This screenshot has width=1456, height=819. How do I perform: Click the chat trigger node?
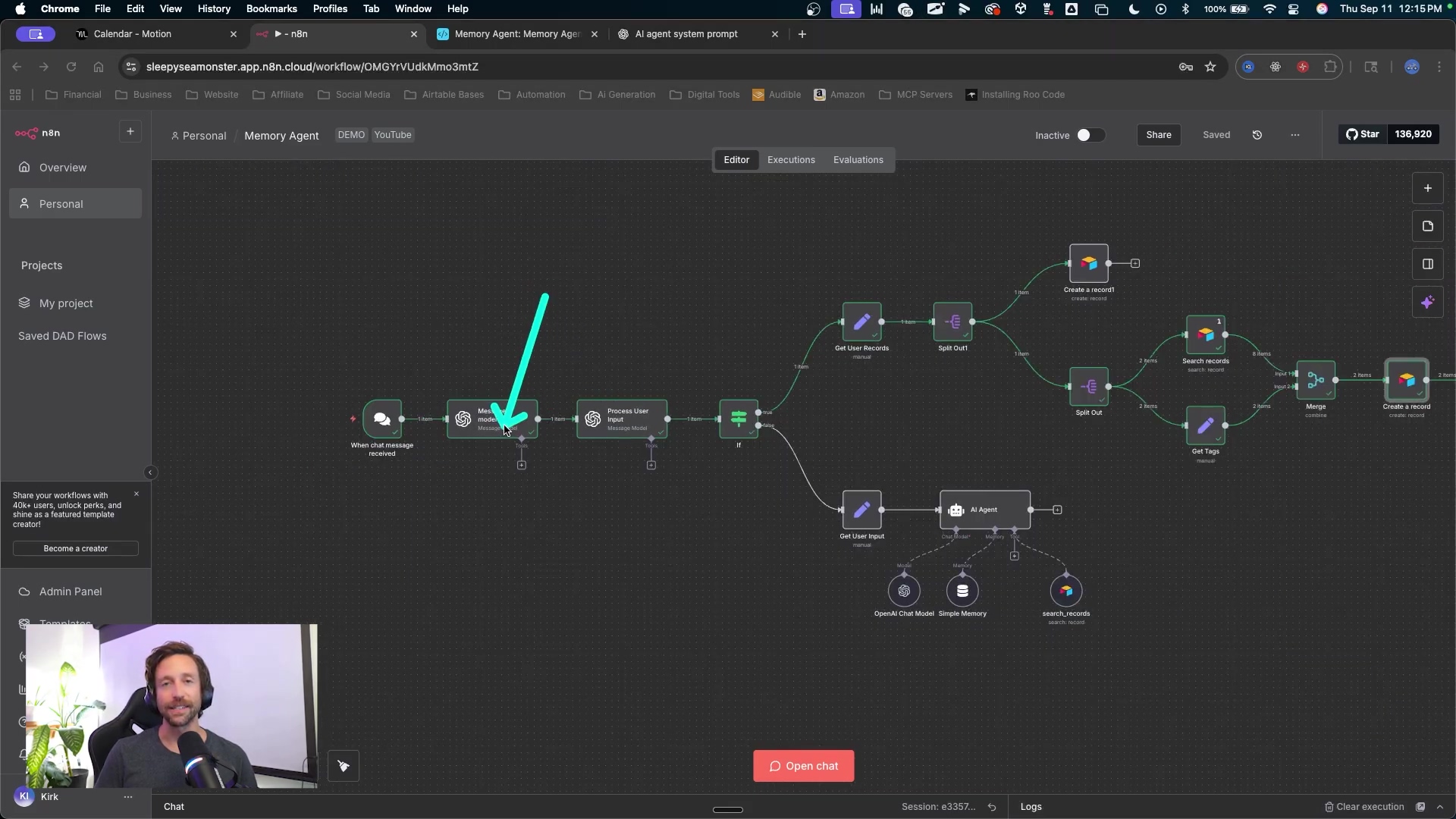coord(382,419)
